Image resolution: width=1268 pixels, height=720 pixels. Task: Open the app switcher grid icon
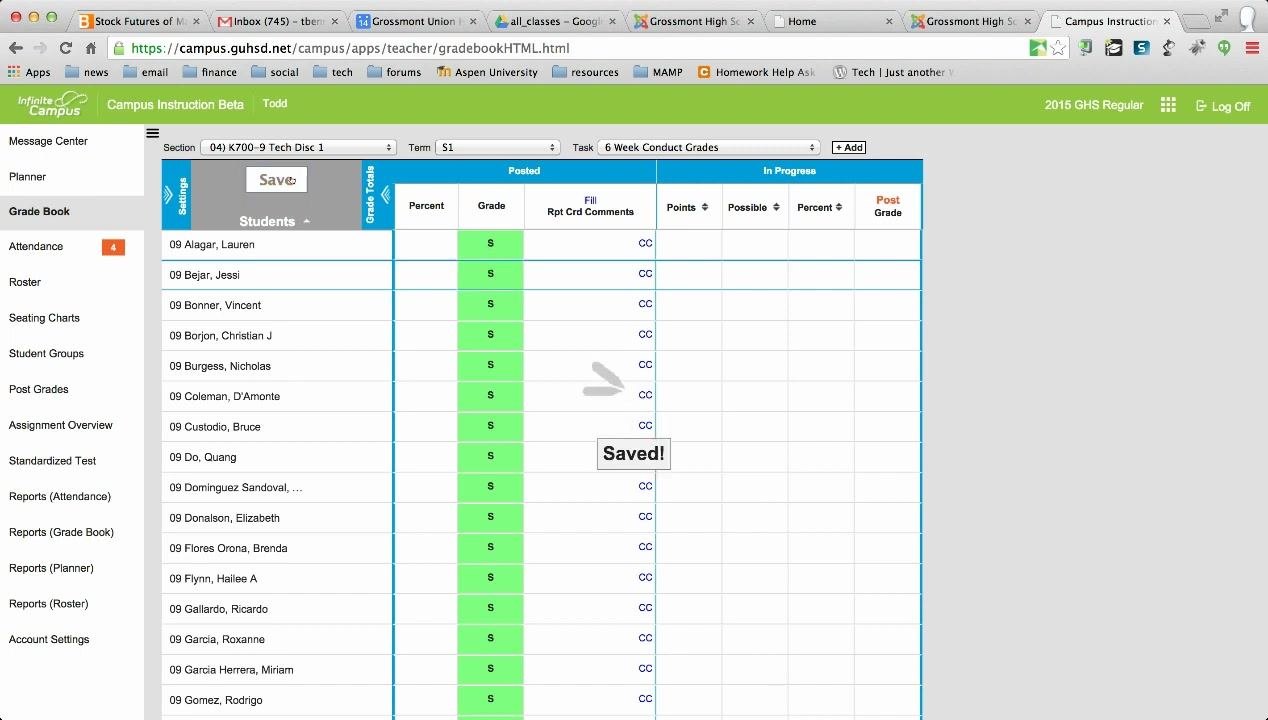1168,105
